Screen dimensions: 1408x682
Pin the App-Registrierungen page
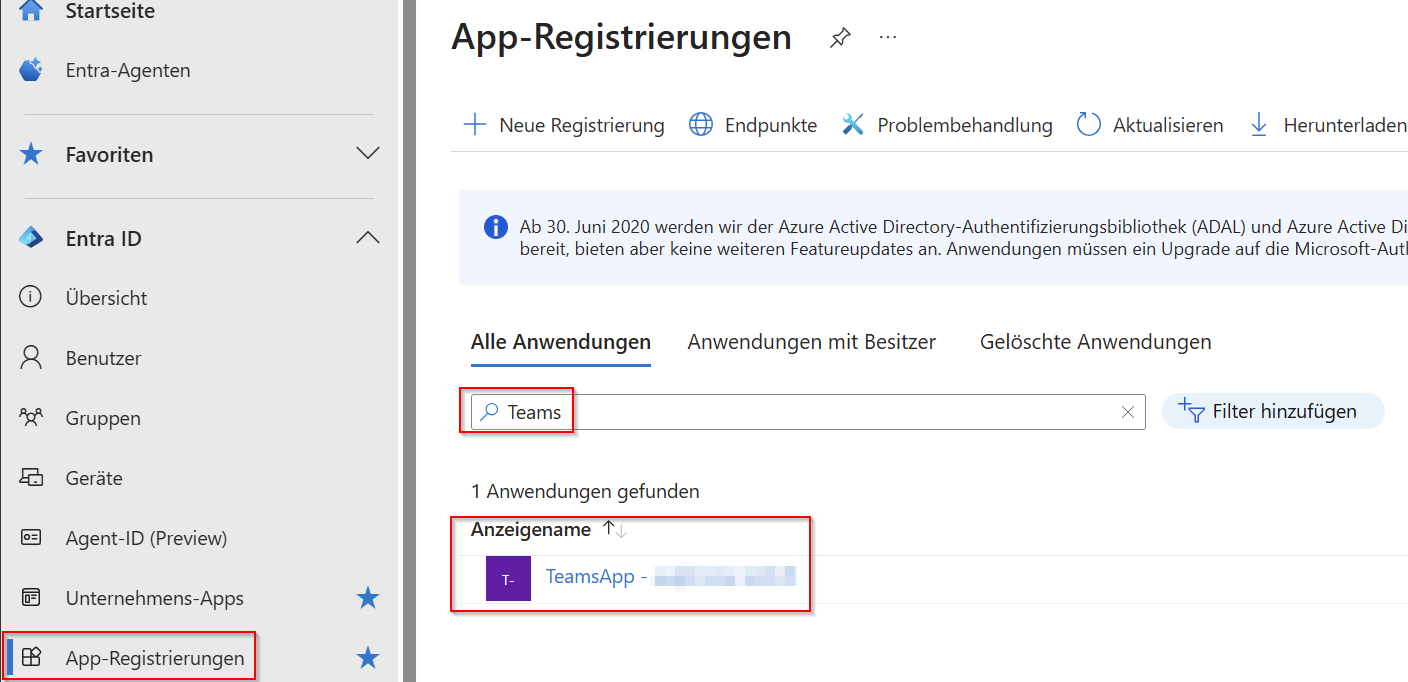click(840, 38)
